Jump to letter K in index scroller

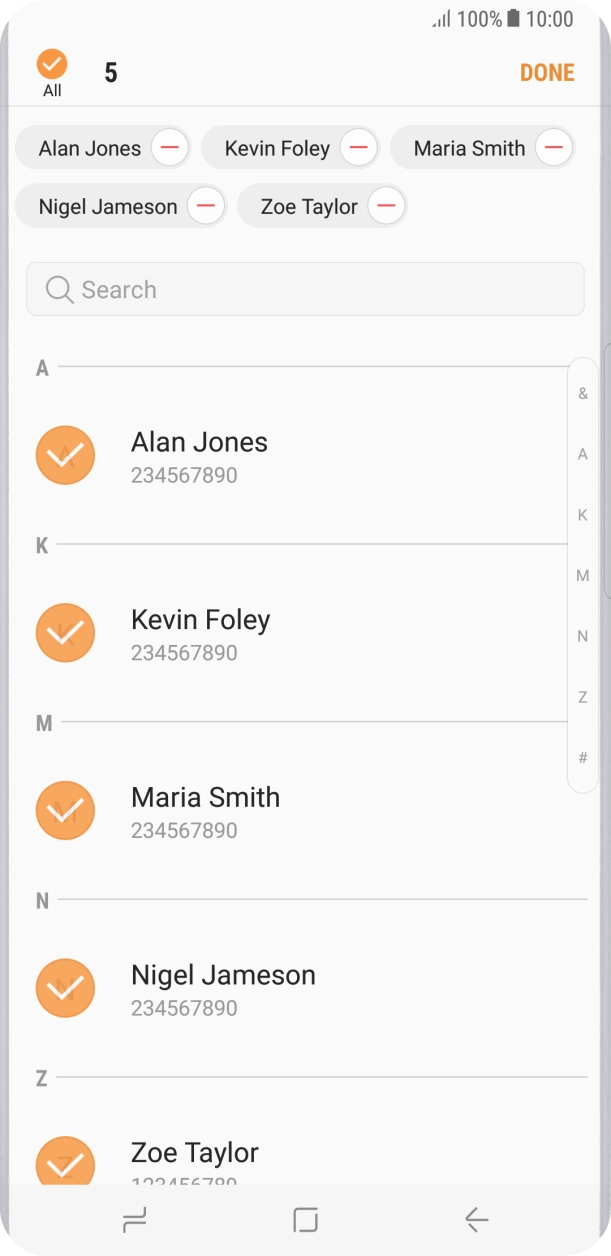[583, 515]
